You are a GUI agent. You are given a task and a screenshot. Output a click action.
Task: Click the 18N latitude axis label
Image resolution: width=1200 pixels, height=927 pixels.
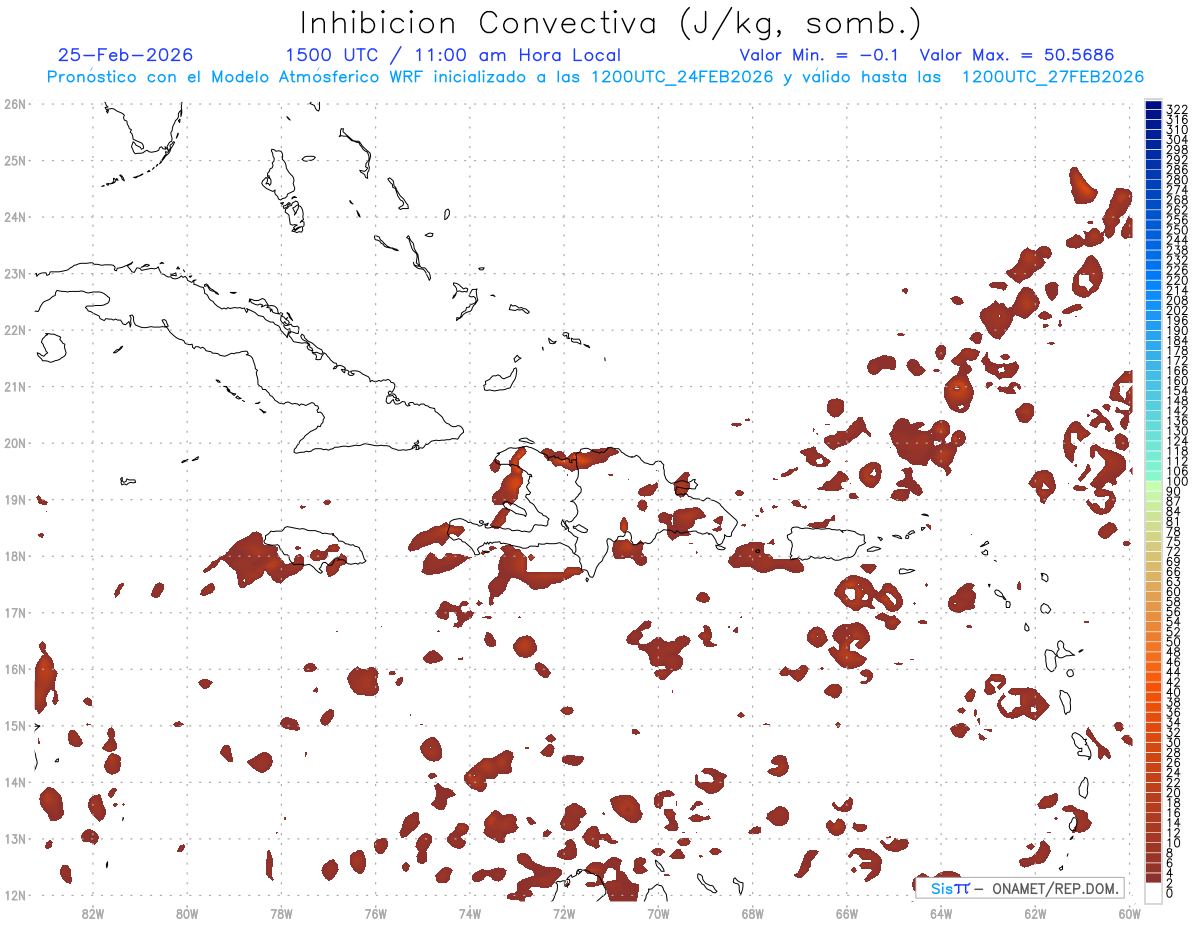[x=15, y=556]
